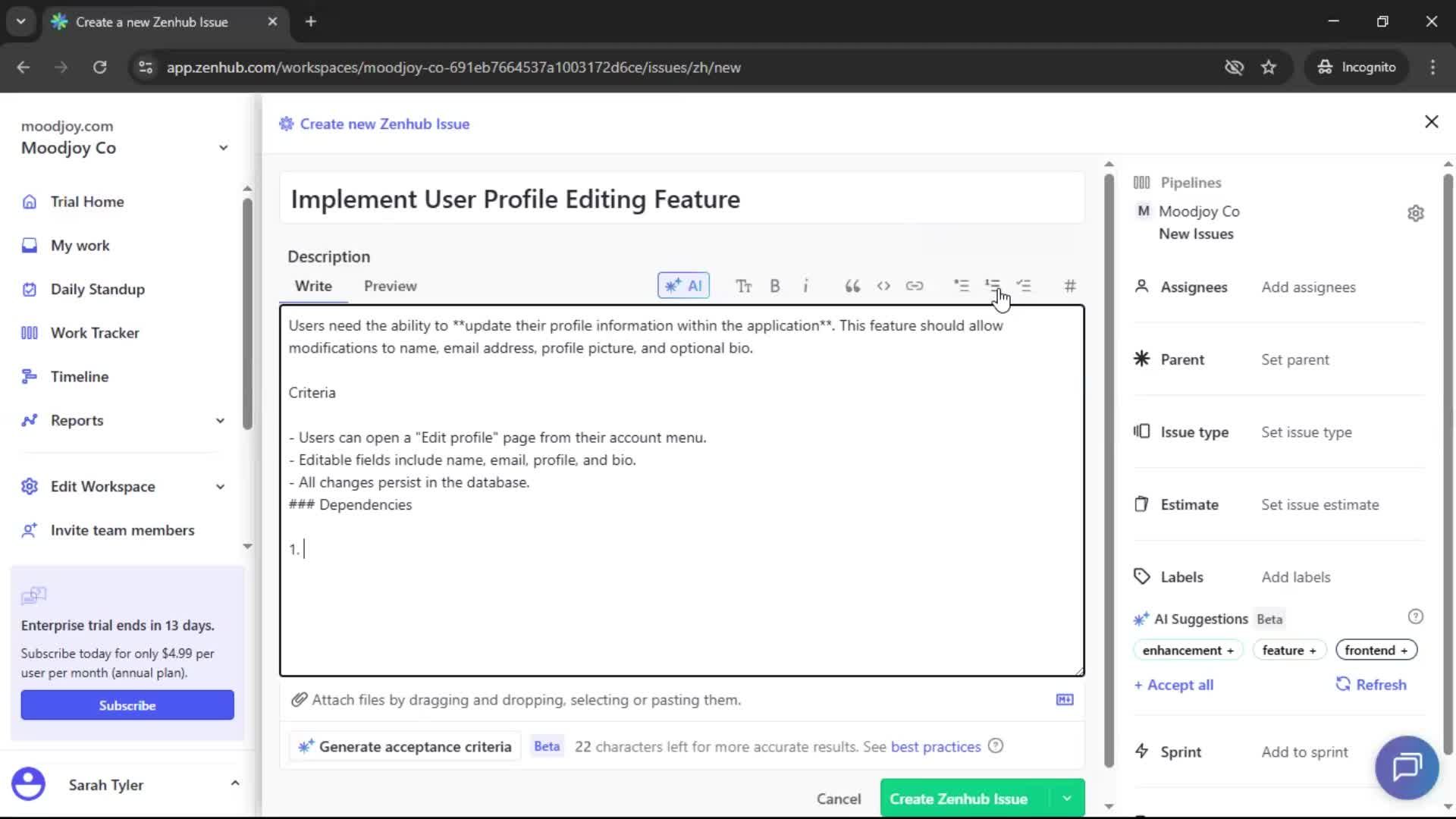Image resolution: width=1456 pixels, height=819 pixels.
Task: Insert a hyperlink in the description
Action: 915,286
